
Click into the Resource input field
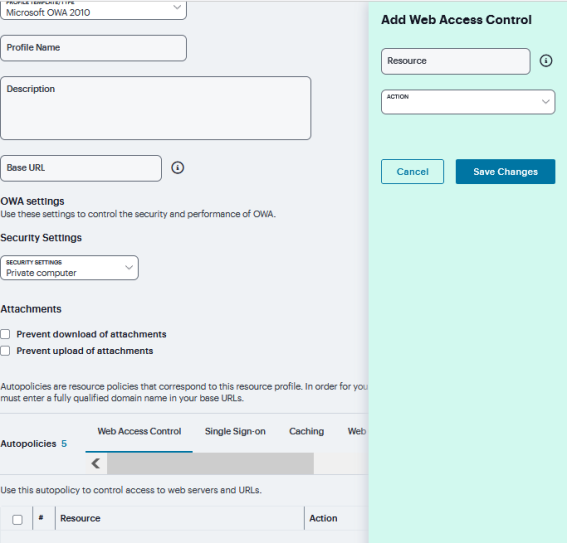456,61
